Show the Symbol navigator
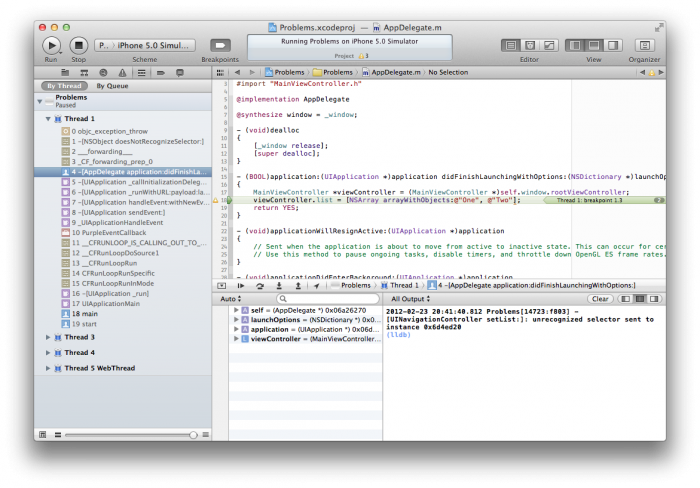 click(84, 72)
